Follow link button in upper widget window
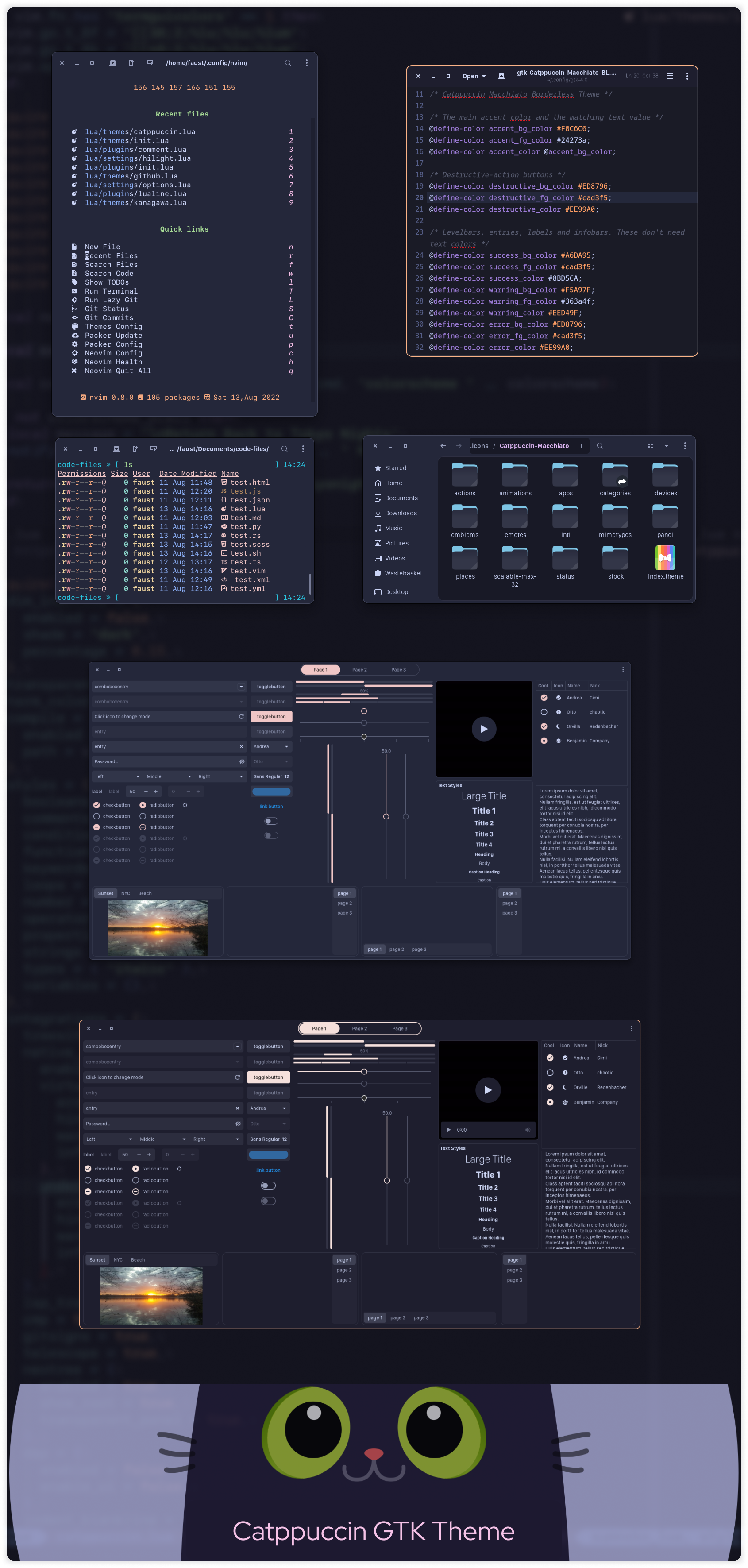 pos(271,806)
